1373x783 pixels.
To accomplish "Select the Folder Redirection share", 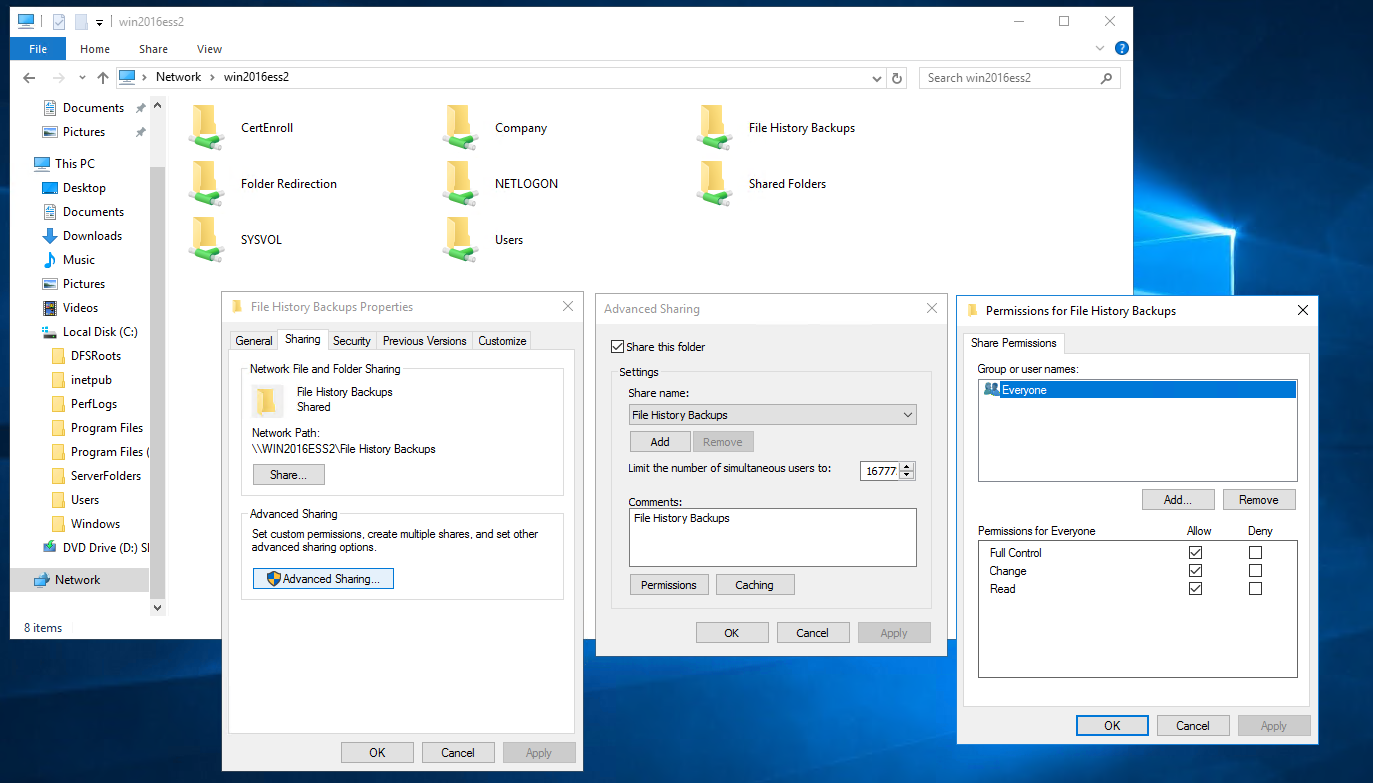I will [289, 183].
